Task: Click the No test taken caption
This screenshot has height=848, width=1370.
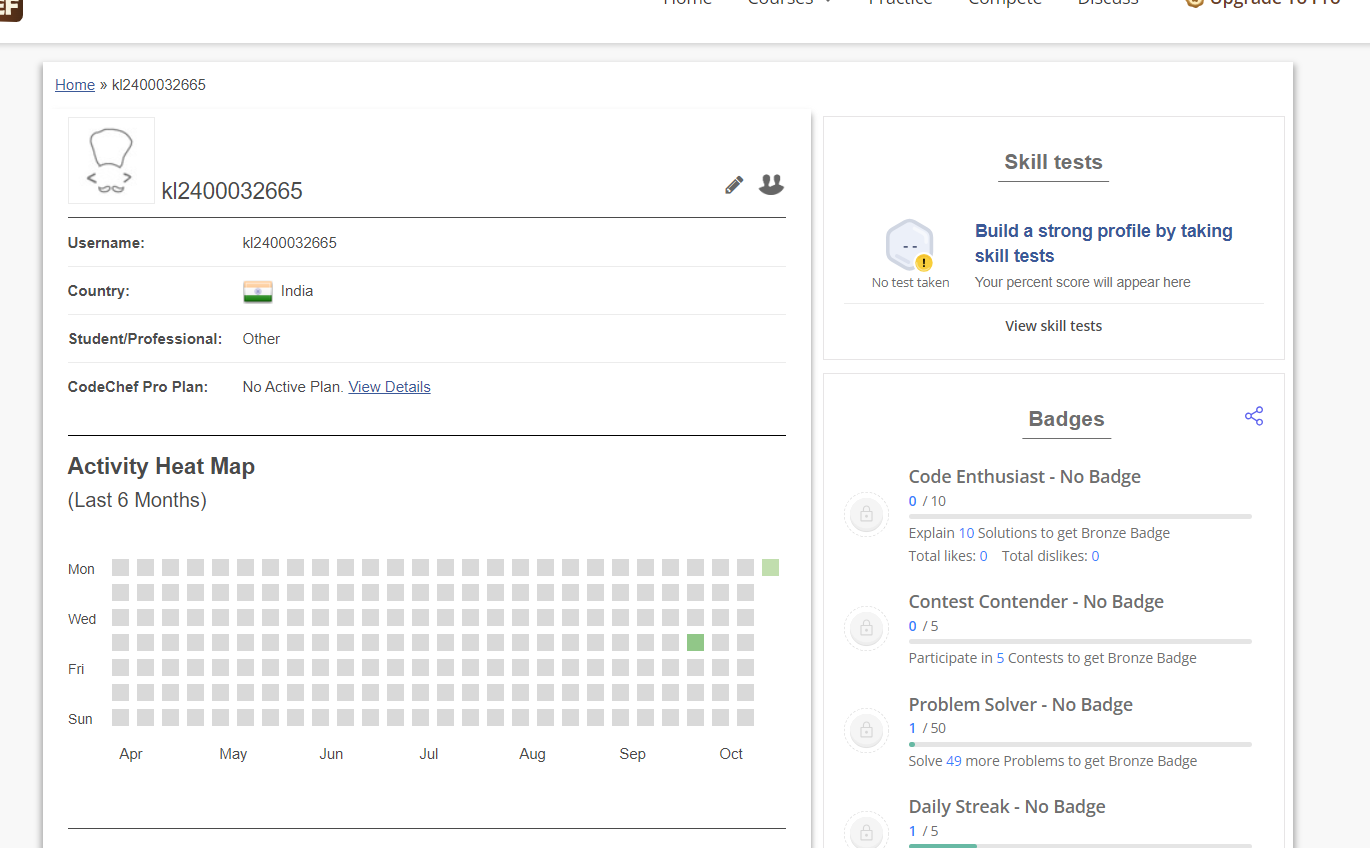Action: click(x=910, y=283)
